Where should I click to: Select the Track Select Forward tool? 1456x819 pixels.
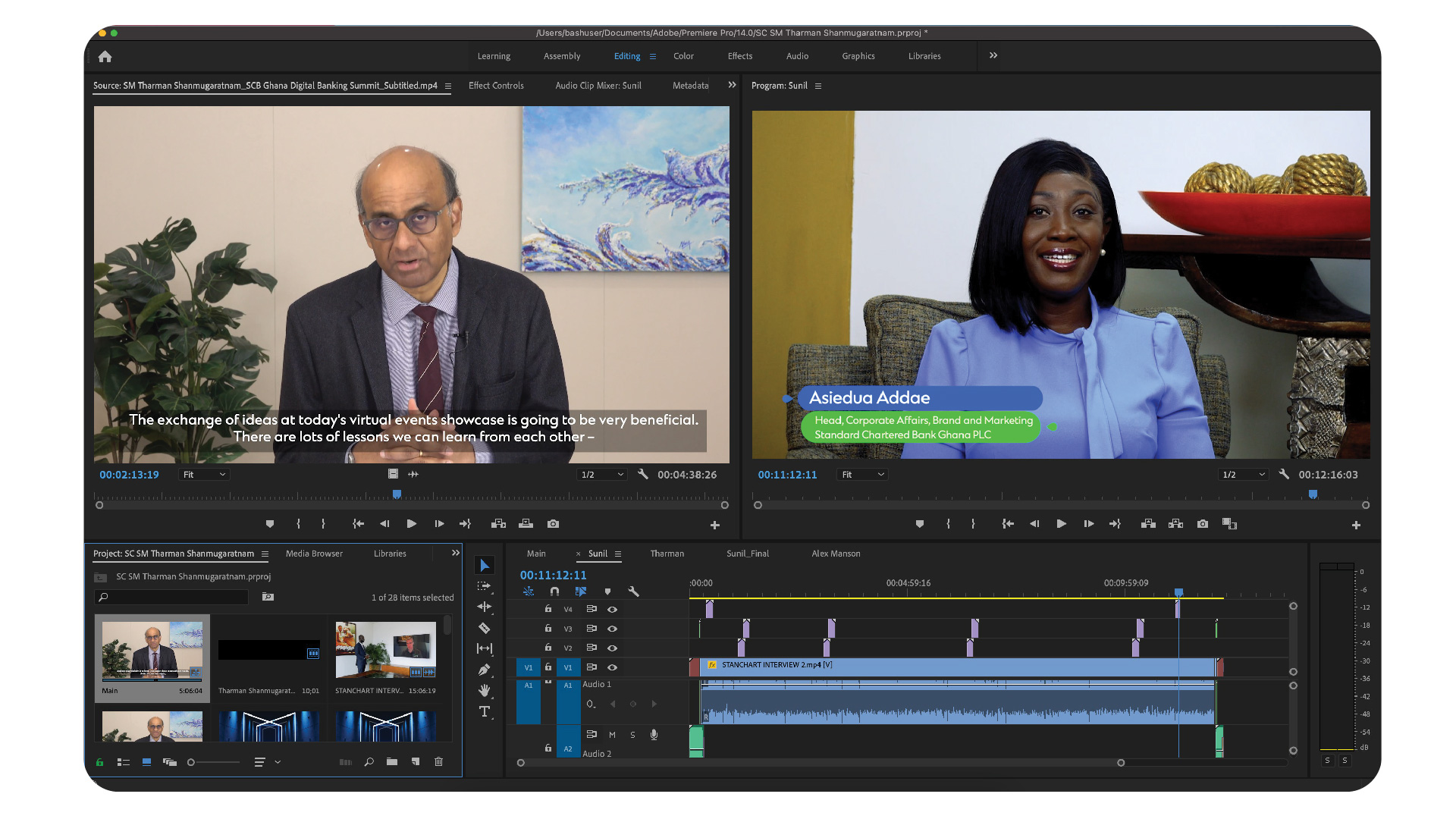coord(485,586)
